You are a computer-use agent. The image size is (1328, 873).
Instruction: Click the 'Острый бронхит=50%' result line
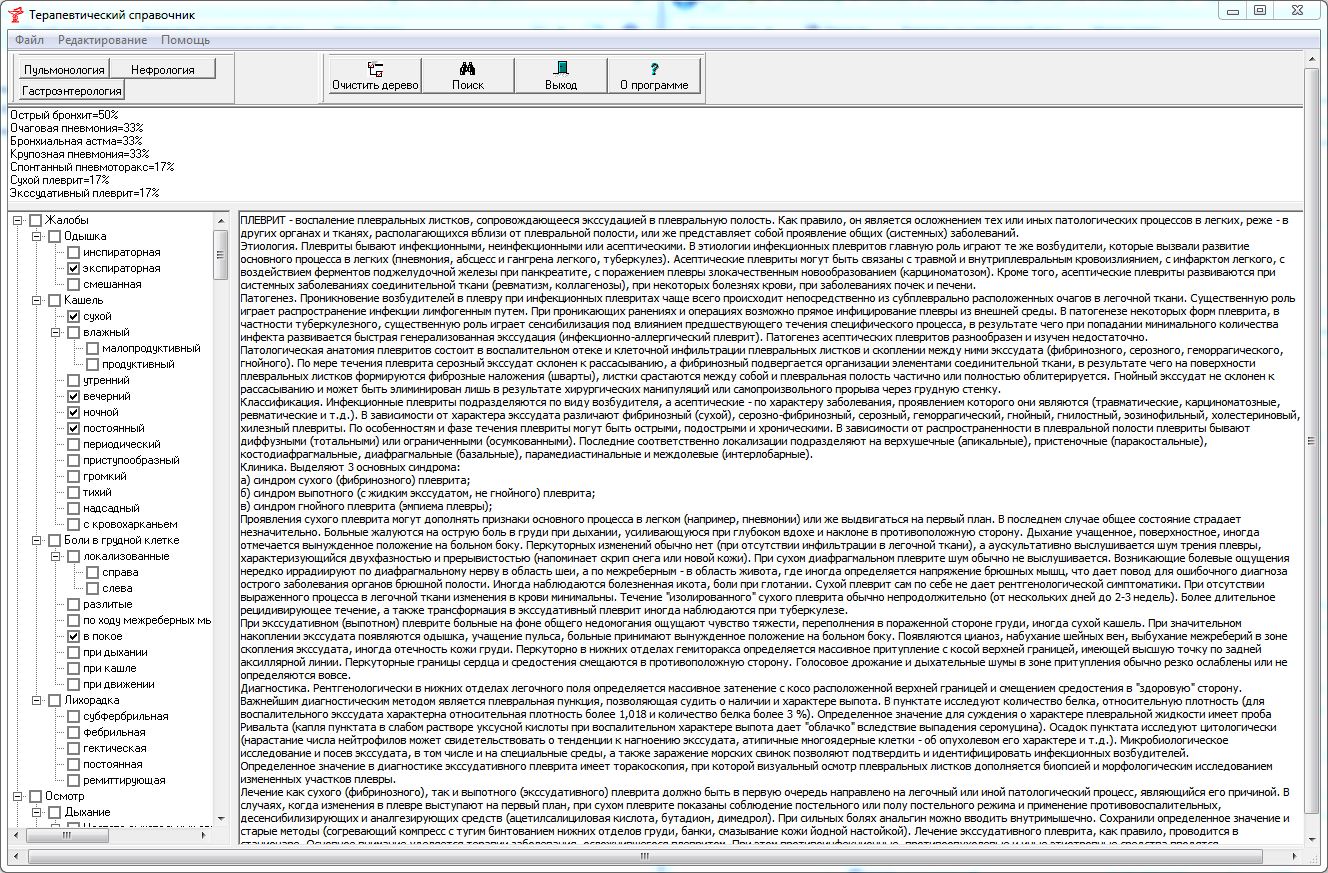coord(64,116)
